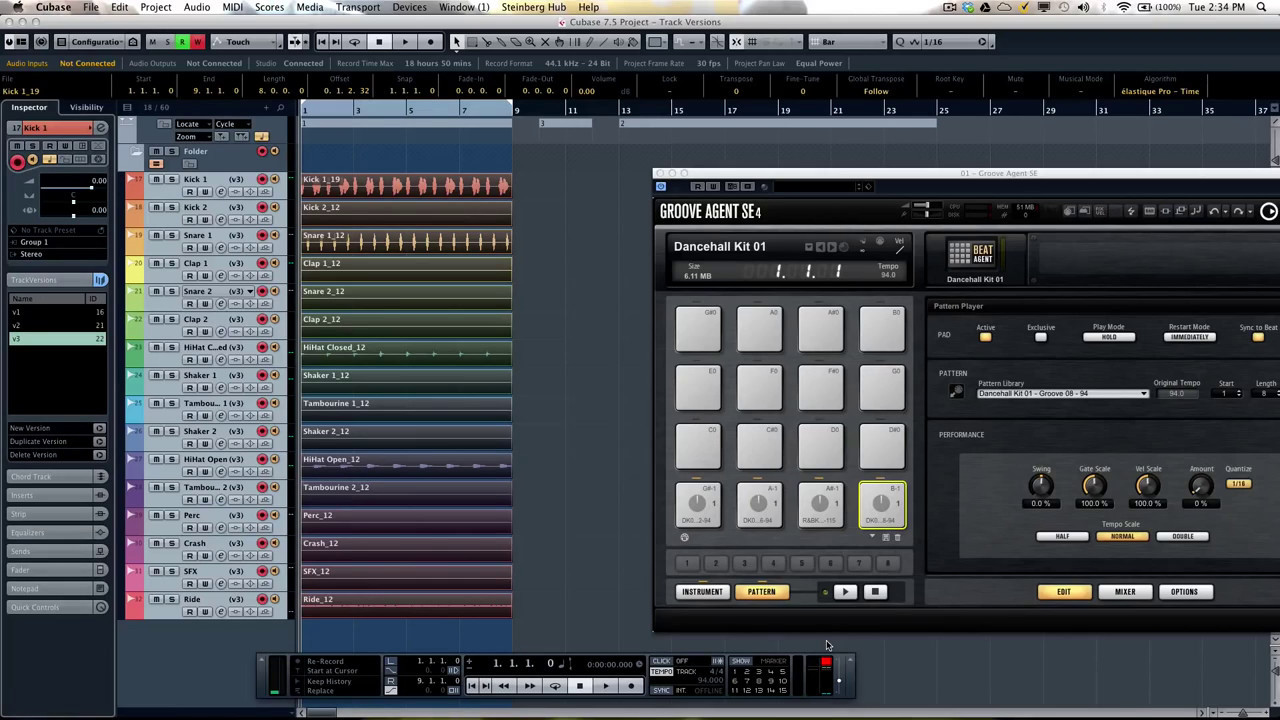Select the Zoom magnifier tool
The height and width of the screenshot is (720, 1280).
point(530,42)
